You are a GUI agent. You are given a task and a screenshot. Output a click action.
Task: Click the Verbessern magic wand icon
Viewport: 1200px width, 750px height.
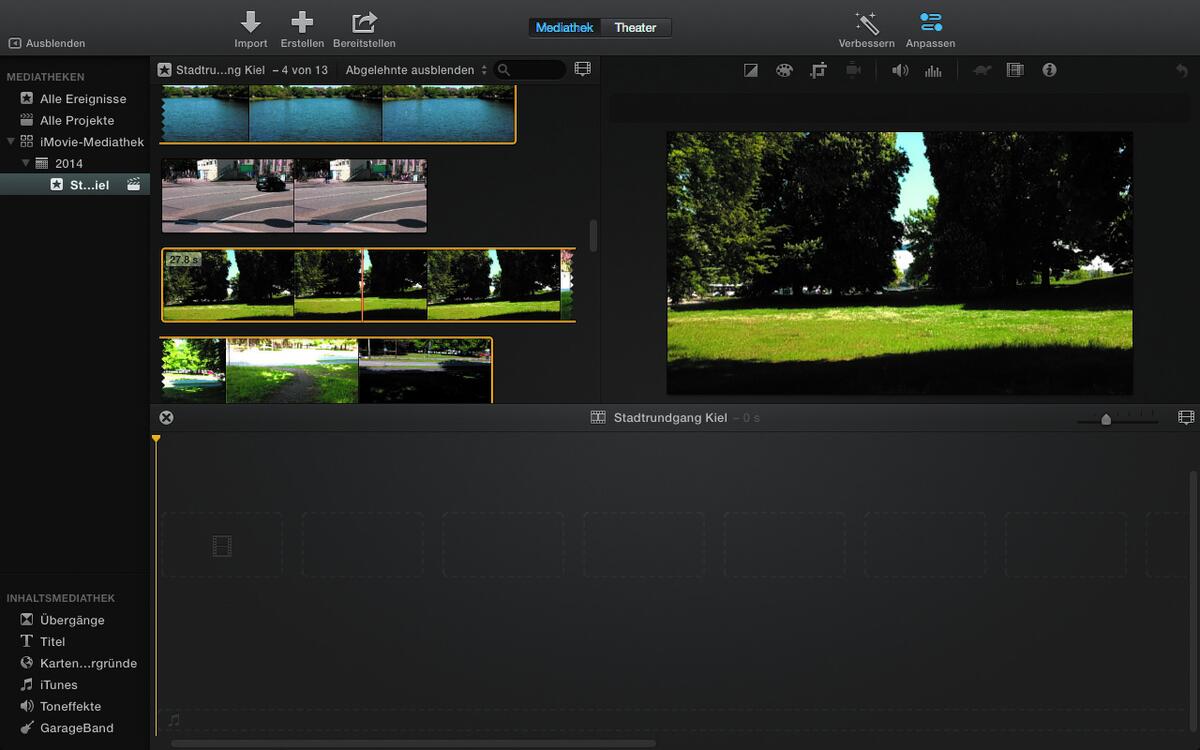tap(866, 27)
